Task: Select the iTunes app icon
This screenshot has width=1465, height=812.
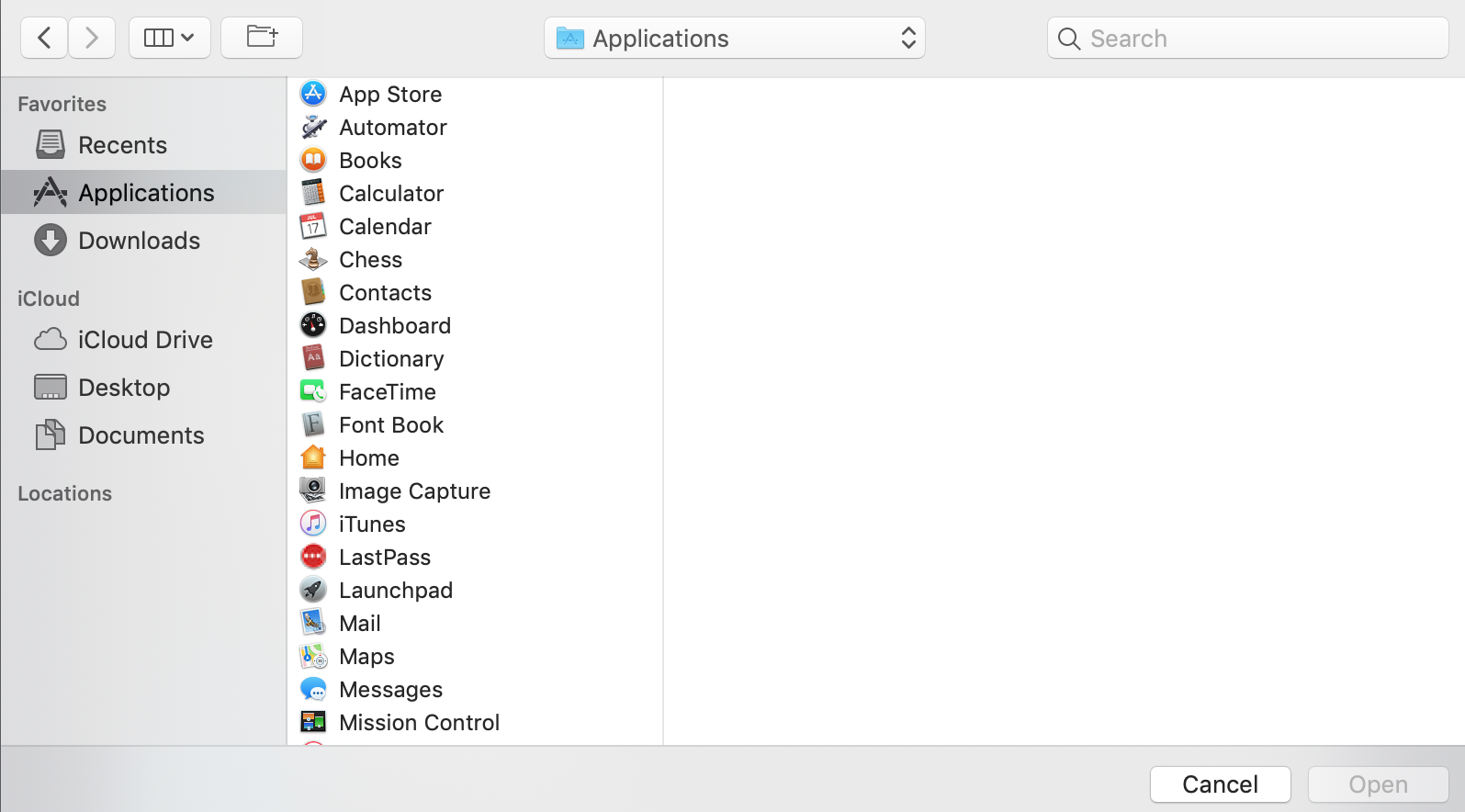Action: (x=313, y=524)
